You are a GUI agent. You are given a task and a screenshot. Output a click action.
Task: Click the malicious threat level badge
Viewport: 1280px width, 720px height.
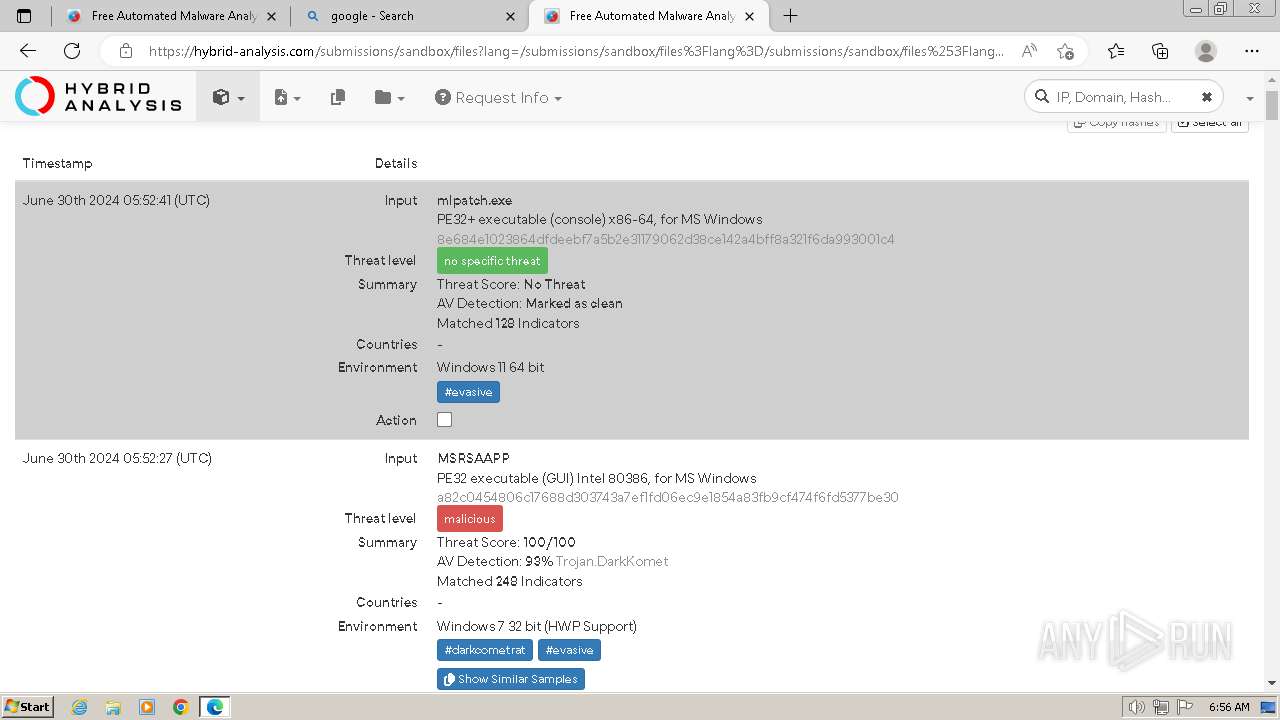click(x=470, y=519)
